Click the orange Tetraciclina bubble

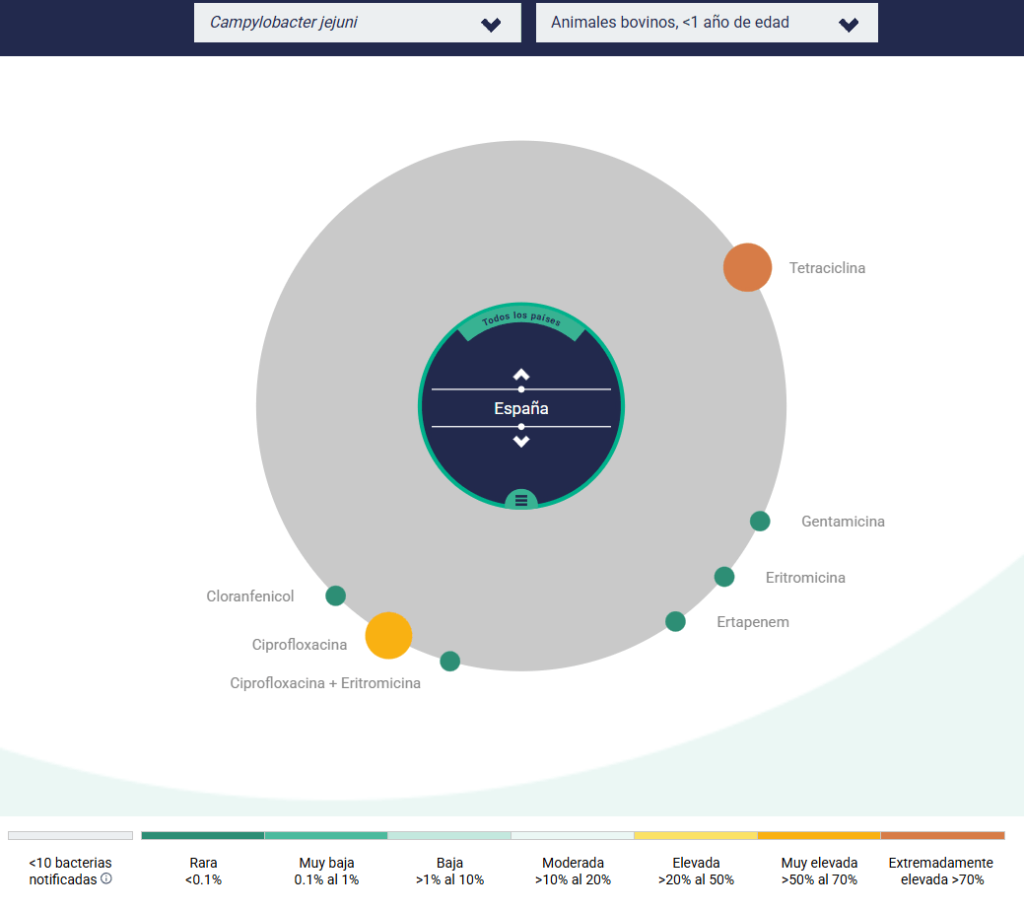click(747, 267)
